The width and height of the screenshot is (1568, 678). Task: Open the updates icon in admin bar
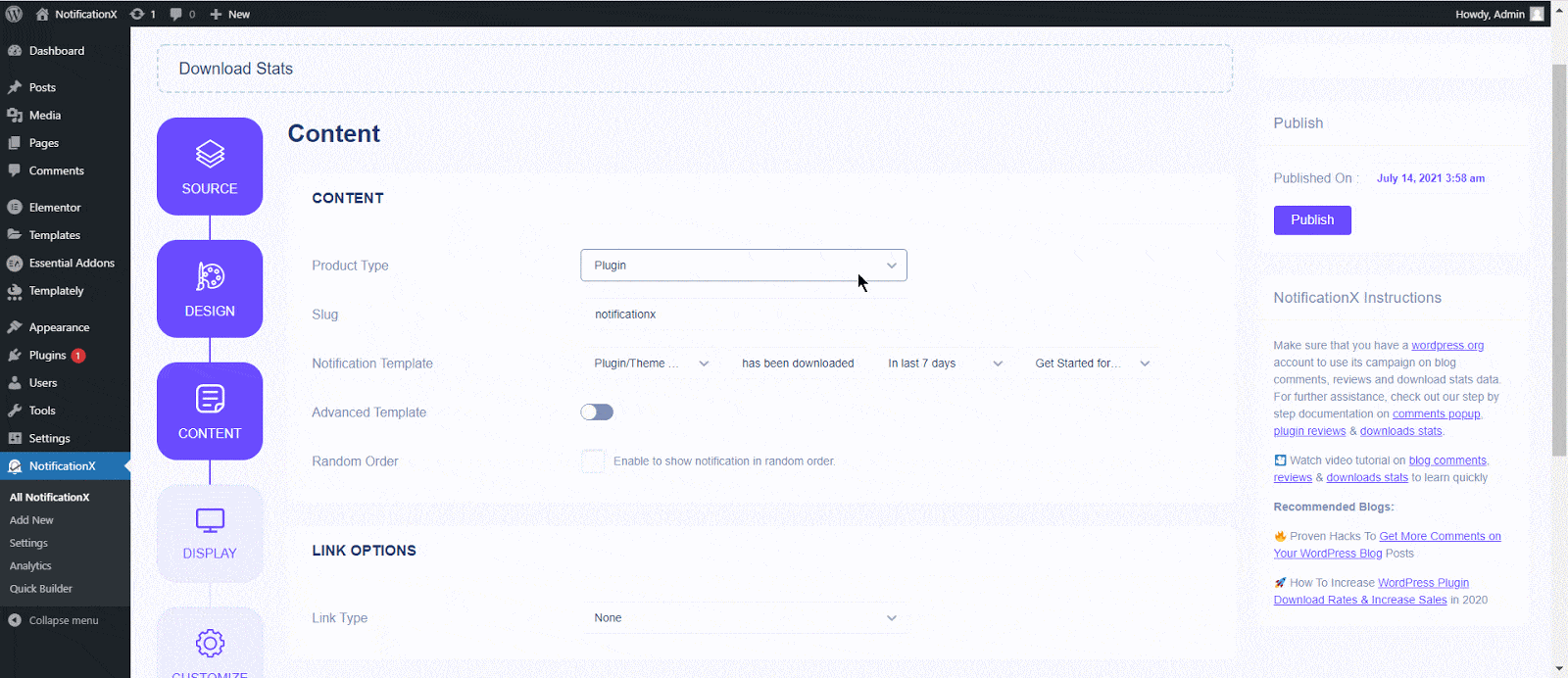click(137, 14)
